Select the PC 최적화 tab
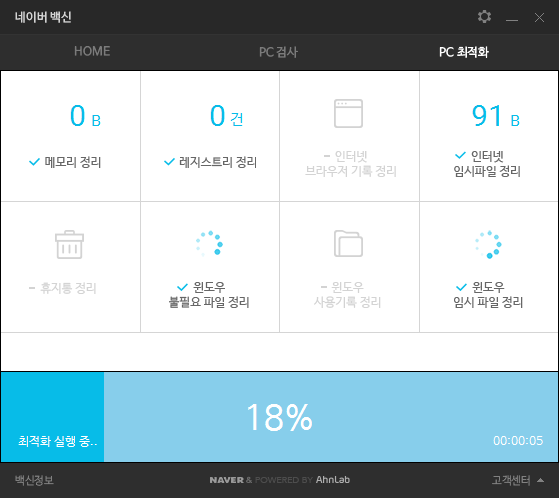This screenshot has width=559, height=498. click(463, 52)
